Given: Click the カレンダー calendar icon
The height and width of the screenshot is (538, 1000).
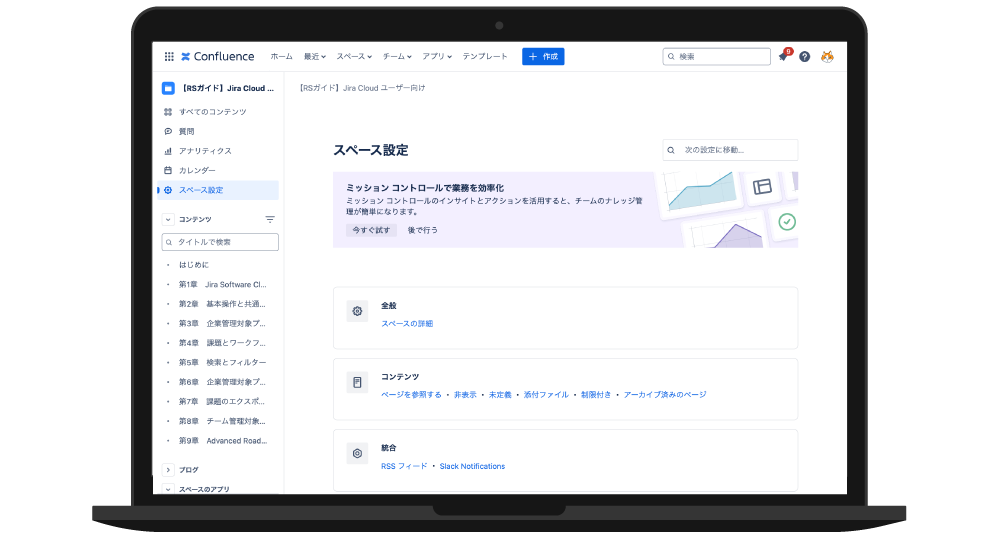Looking at the screenshot, I should click(x=168, y=171).
